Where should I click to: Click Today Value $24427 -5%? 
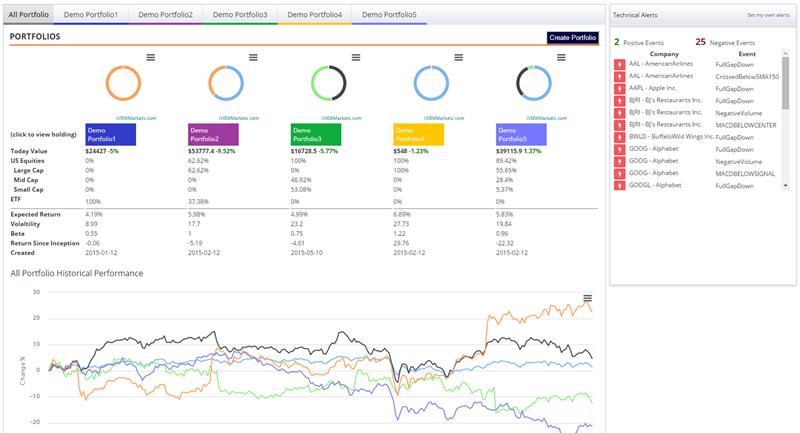102,151
